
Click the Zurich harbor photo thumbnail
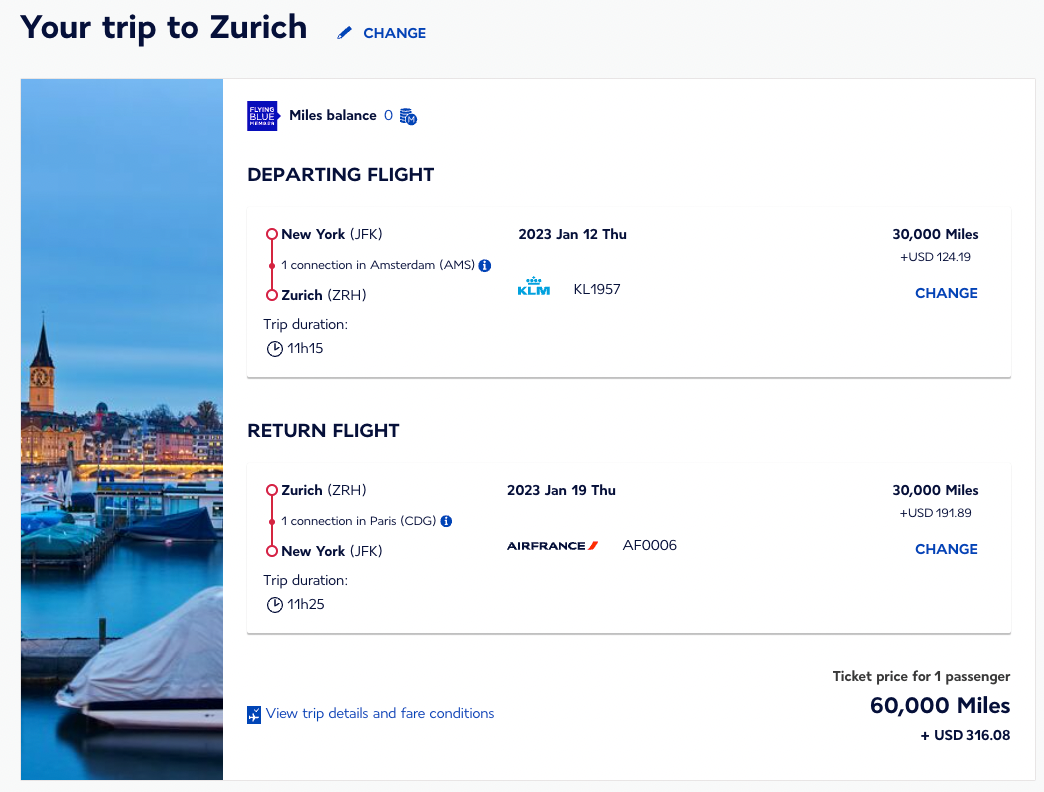[x=121, y=428]
